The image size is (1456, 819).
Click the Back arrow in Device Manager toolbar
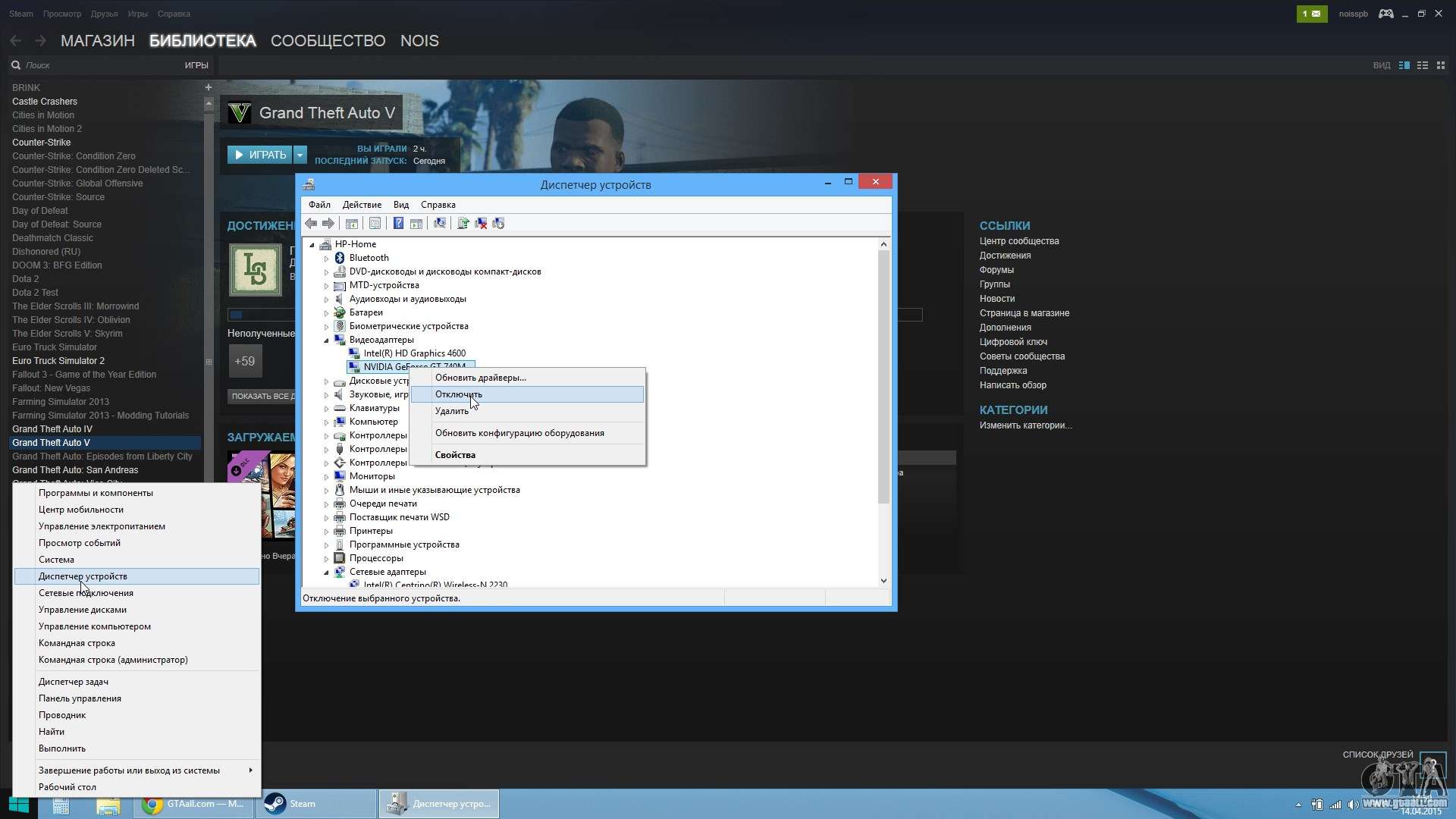(x=311, y=224)
